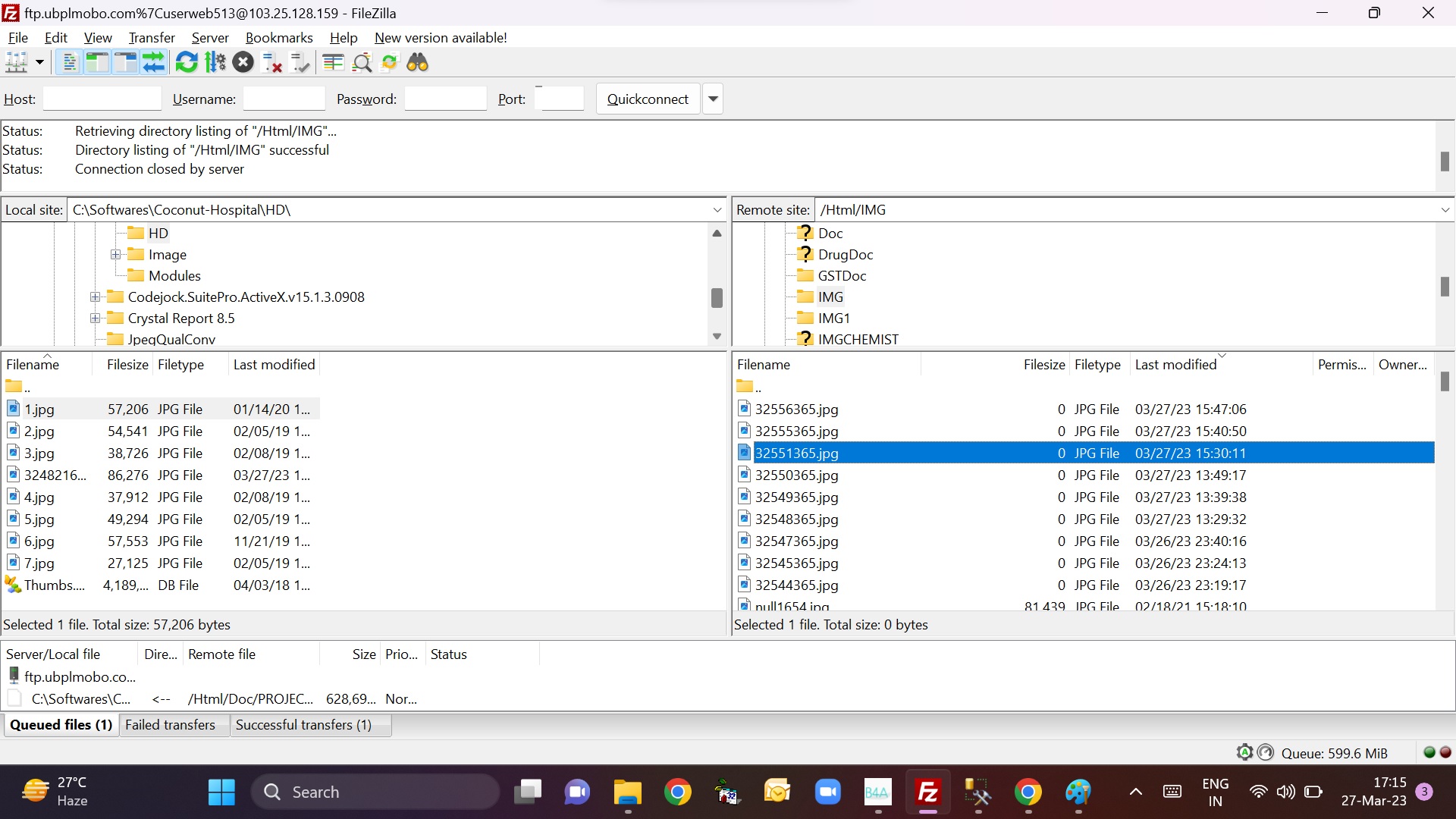Click the New version available! menu link
This screenshot has height=819, width=1456.
pos(441,38)
